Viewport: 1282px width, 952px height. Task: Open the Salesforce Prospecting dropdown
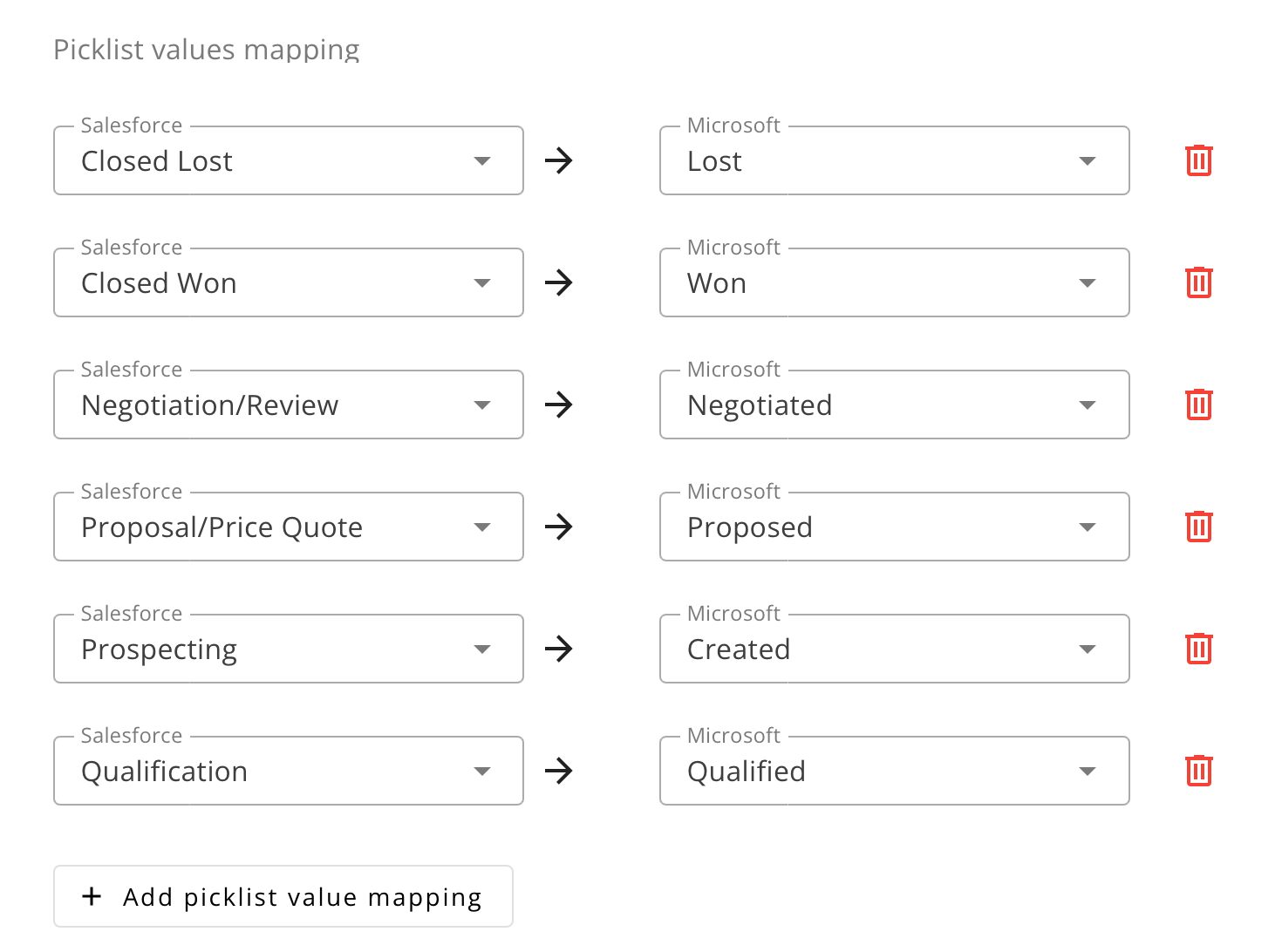pyautogui.click(x=481, y=649)
